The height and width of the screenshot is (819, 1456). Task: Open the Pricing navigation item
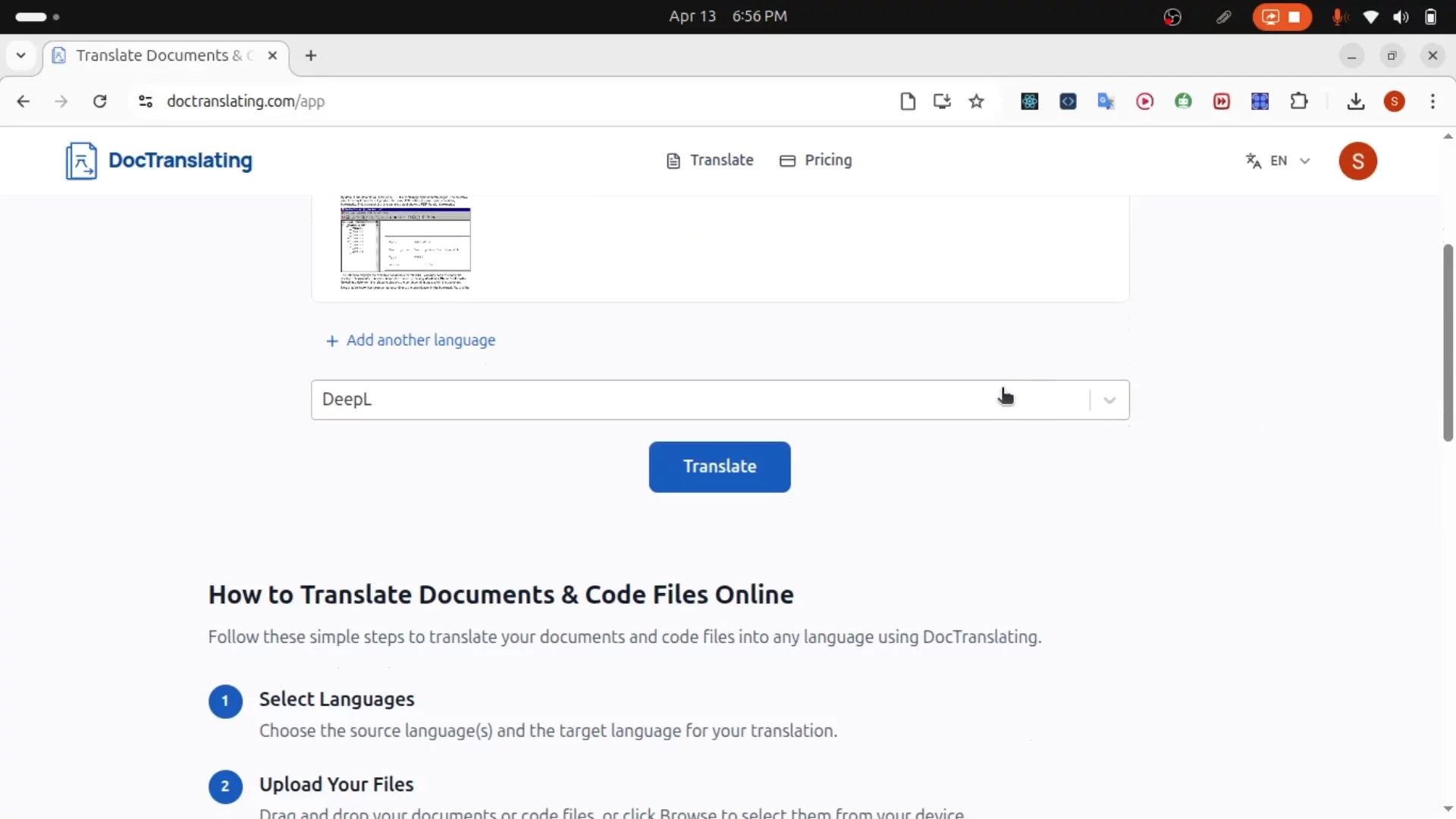coord(816,160)
